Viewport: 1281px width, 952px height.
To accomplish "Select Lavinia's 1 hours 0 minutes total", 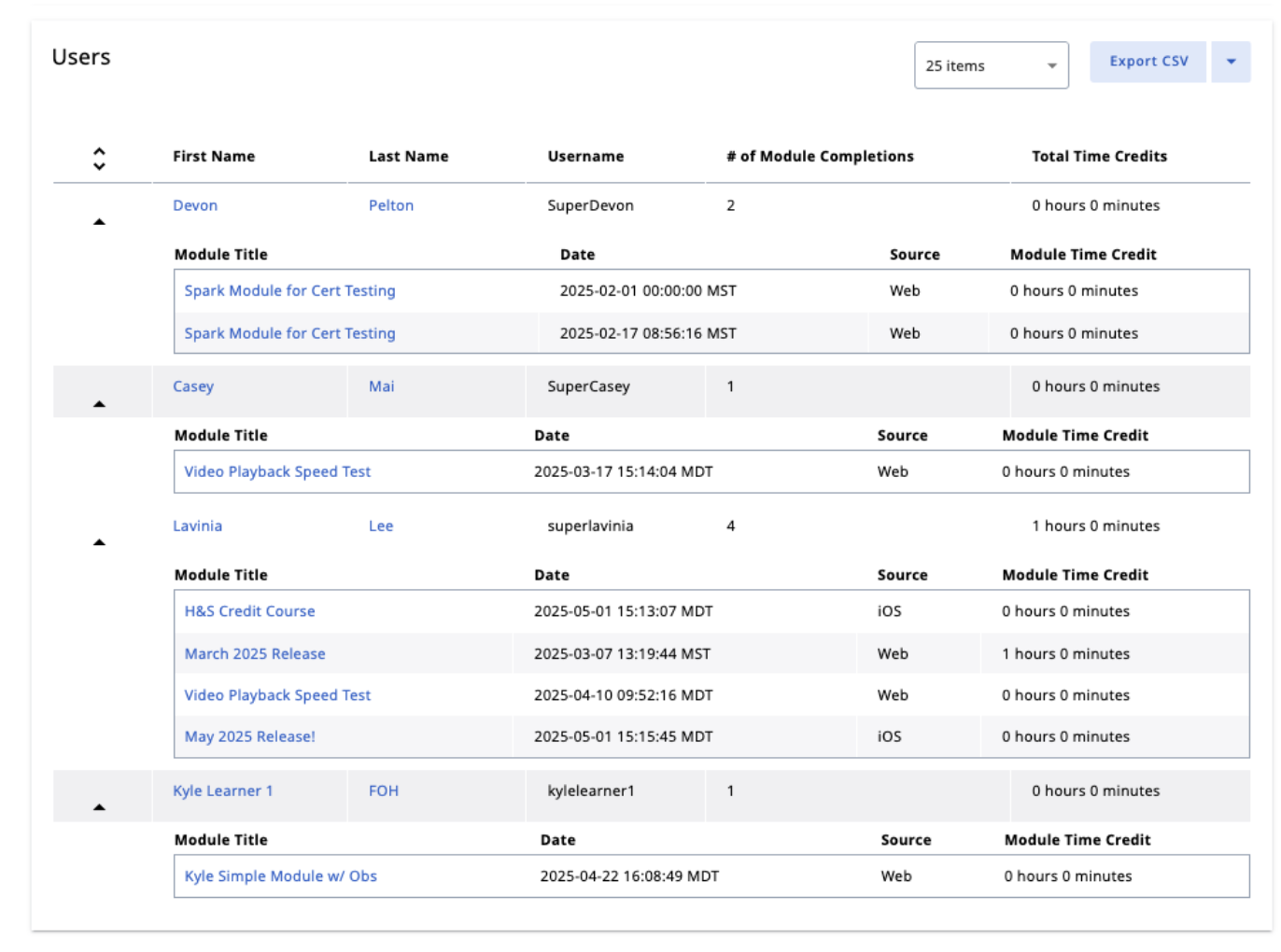I will (x=1096, y=526).
